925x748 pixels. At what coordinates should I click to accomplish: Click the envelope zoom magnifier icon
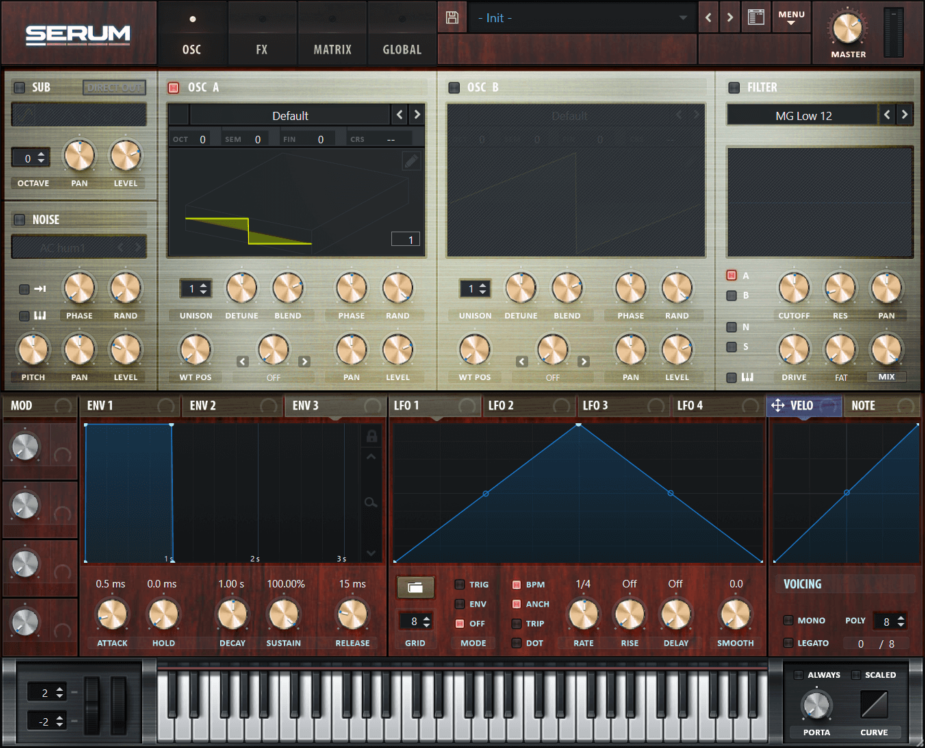370,503
